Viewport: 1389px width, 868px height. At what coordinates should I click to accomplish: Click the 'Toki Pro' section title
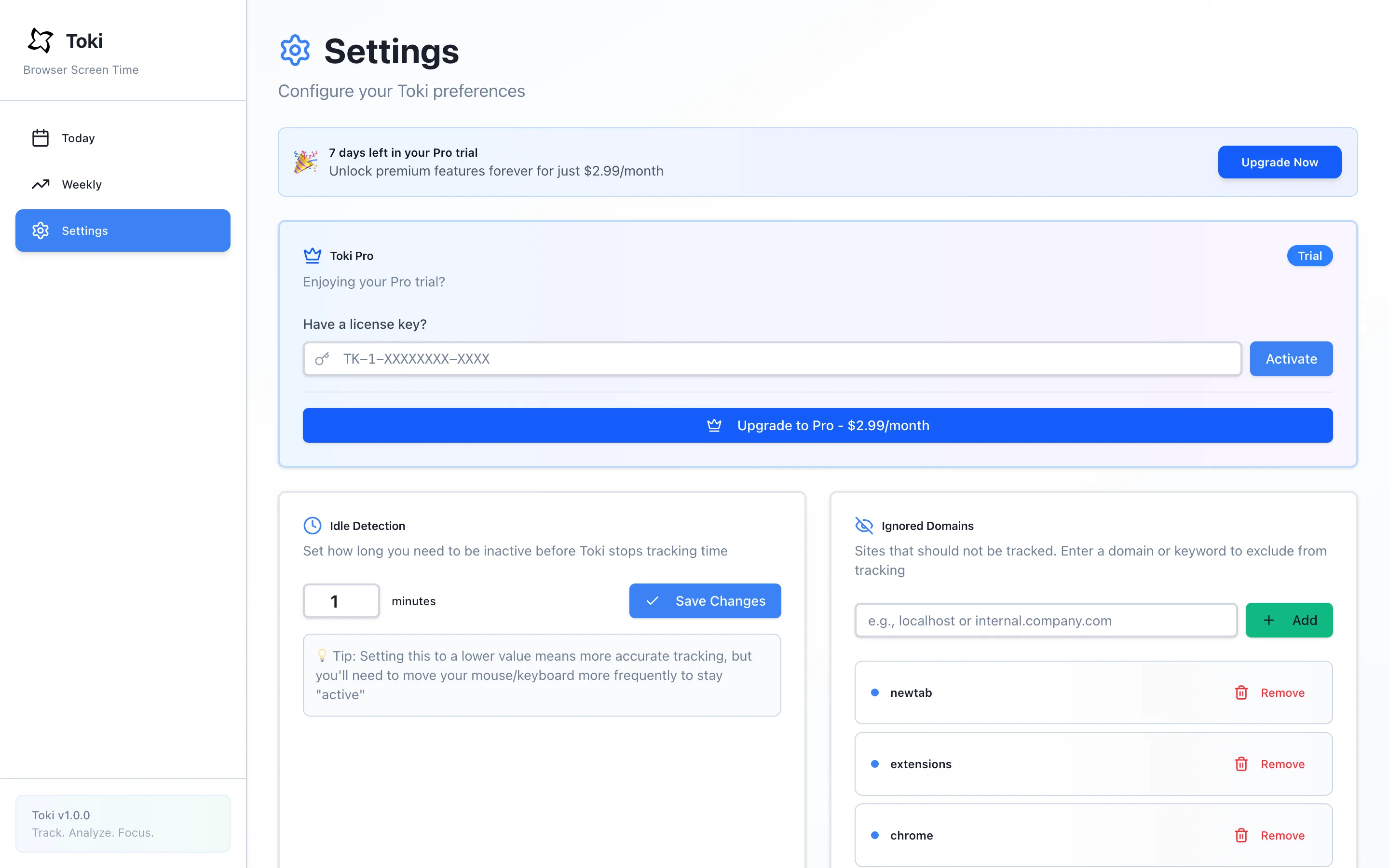coord(351,256)
